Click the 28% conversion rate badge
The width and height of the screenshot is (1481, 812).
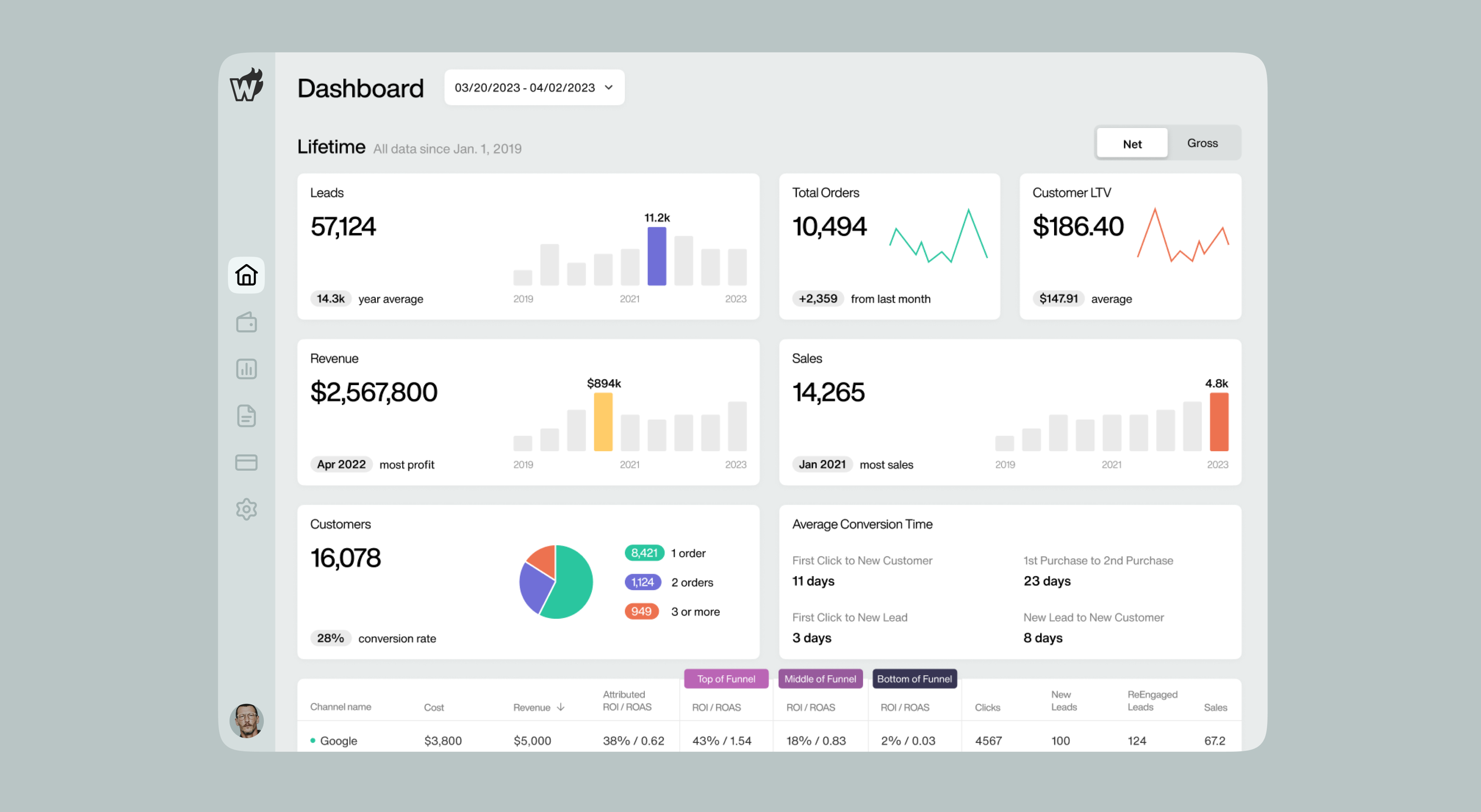click(x=331, y=638)
